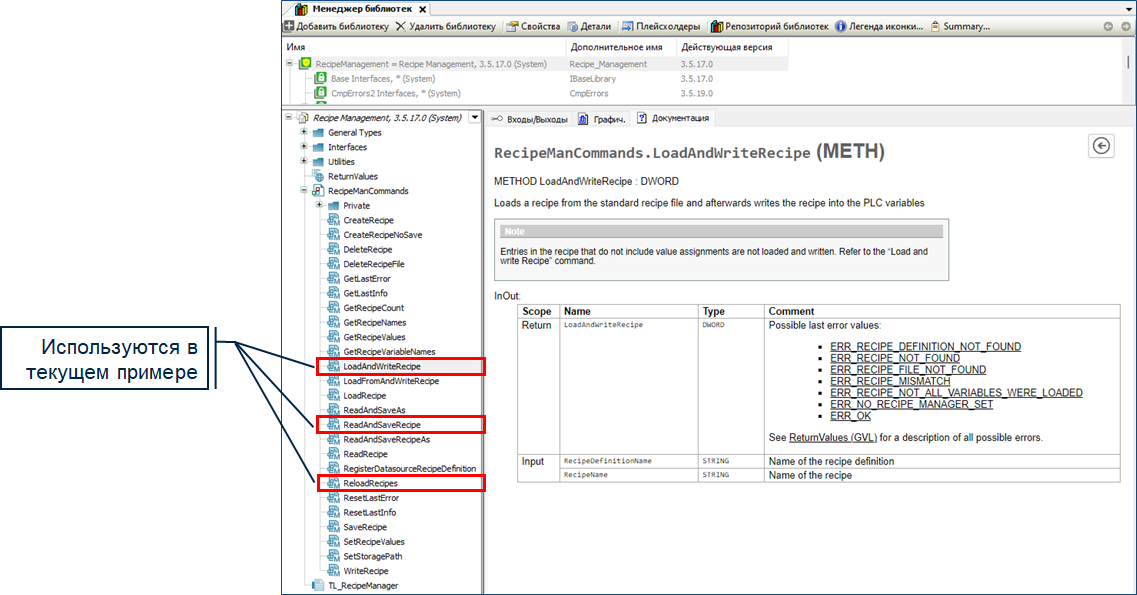Select the ReloadRecipes method in tree
Viewport: 1137px width, 595px height.
(370, 483)
